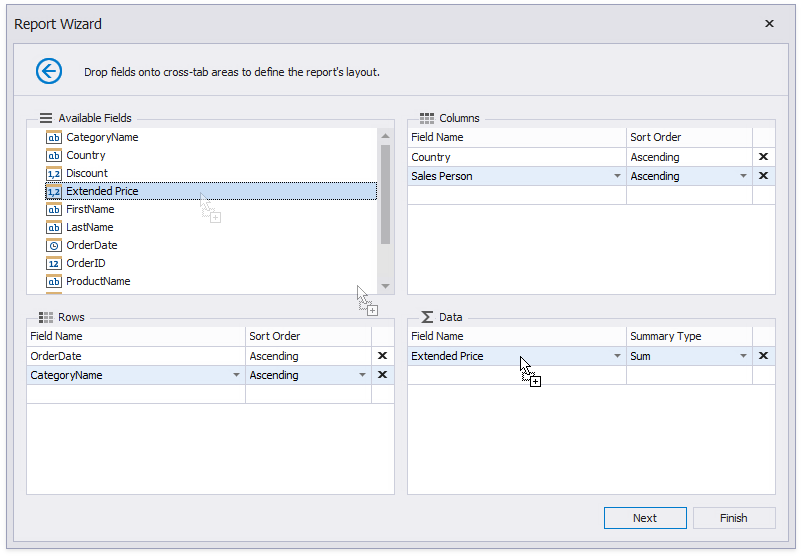
Task: Click the Finish button
Action: pyautogui.click(x=733, y=518)
